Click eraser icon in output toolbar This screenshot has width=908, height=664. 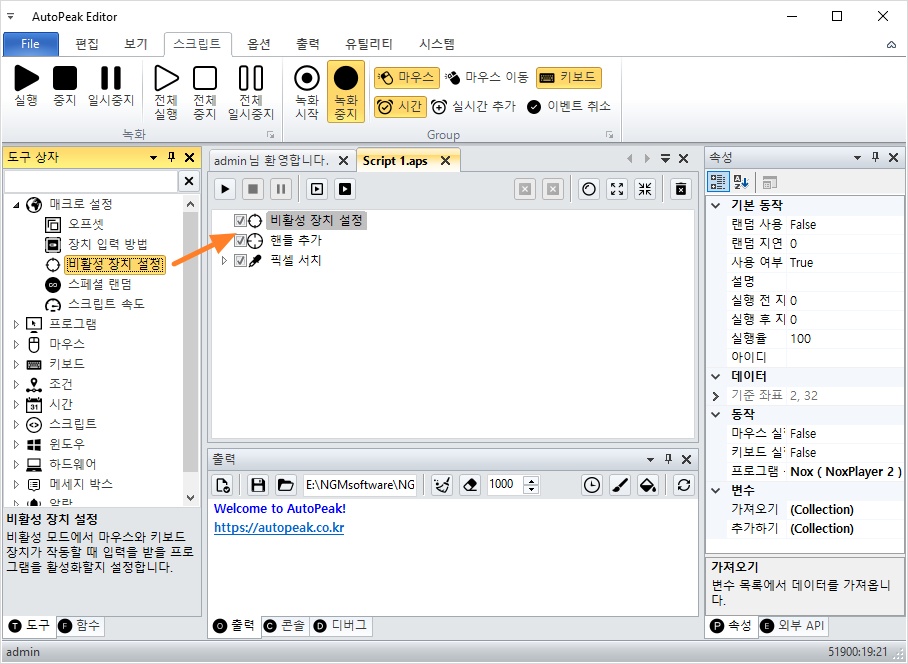470,485
